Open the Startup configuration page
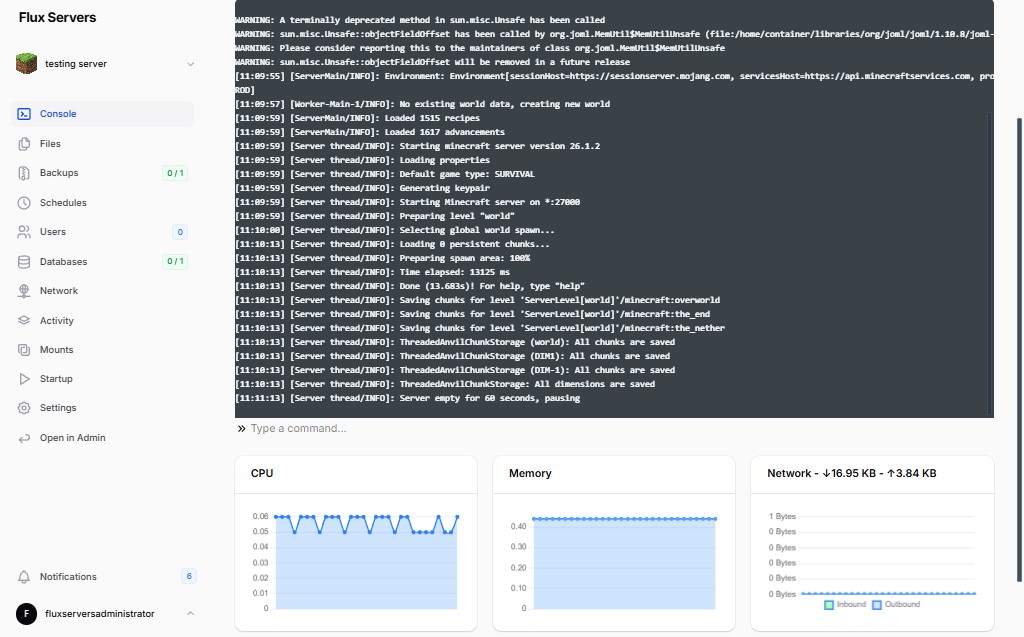The width and height of the screenshot is (1024, 637). pos(103,379)
